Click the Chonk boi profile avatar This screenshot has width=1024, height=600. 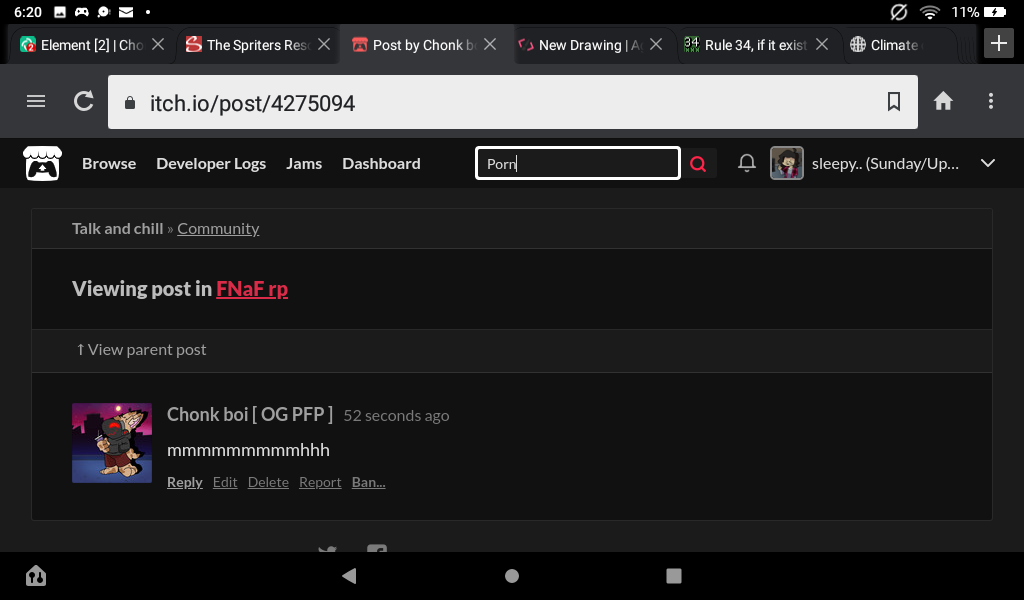[x=112, y=443]
